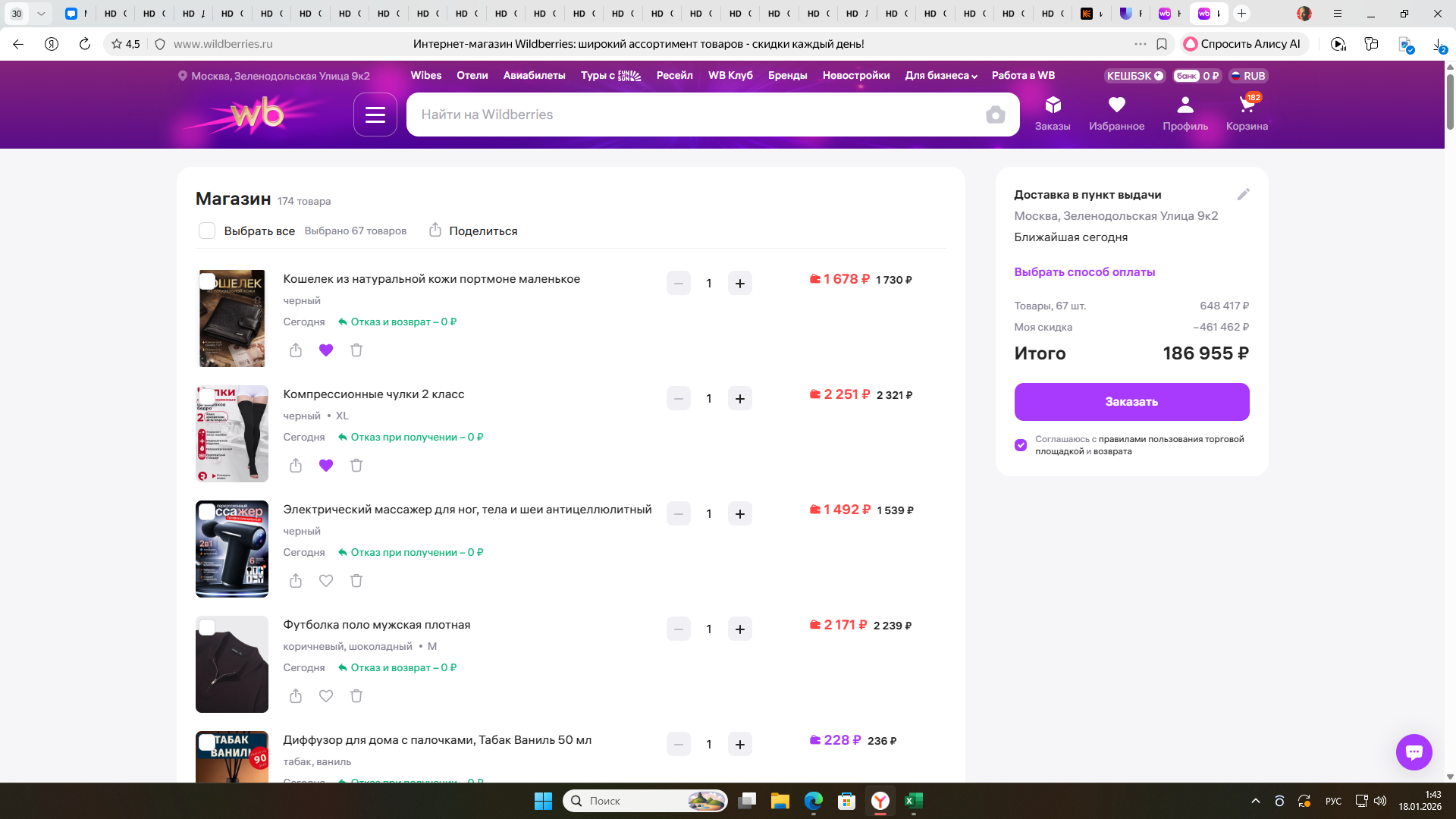This screenshot has width=1456, height=819.
Task: Share the compression stockings item
Action: click(296, 466)
